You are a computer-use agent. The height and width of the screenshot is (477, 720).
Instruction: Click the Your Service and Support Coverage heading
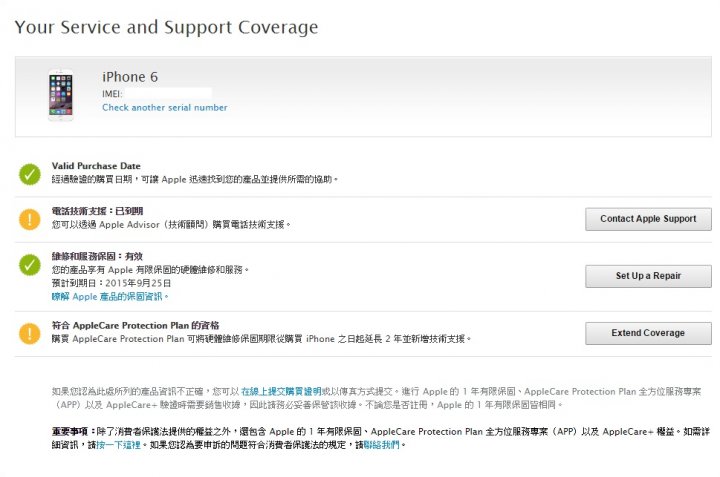[x=166, y=27]
